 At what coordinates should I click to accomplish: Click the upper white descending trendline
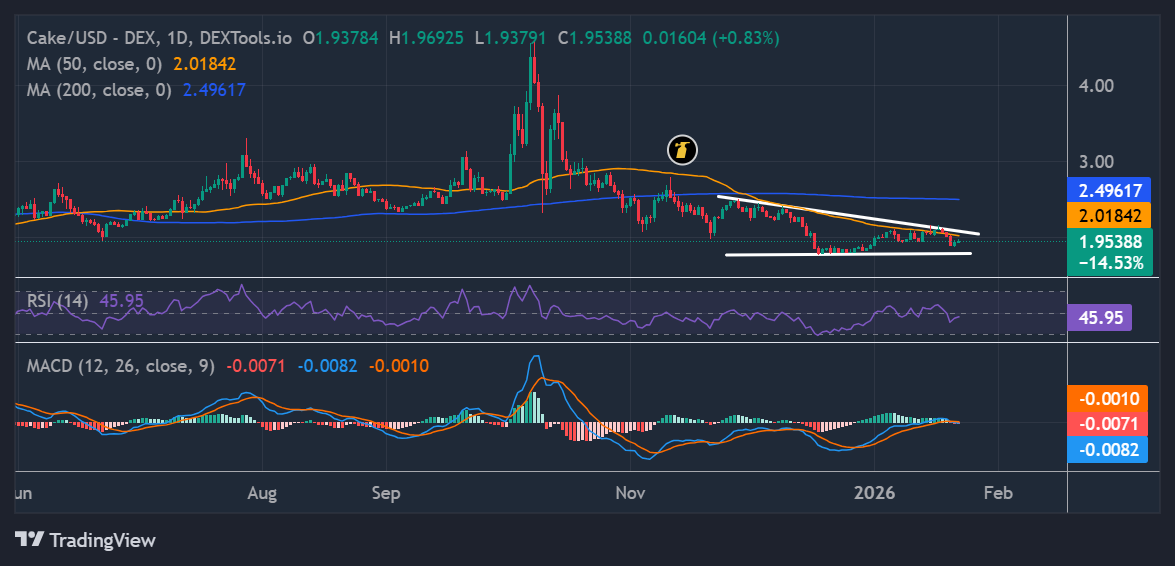pos(848,215)
